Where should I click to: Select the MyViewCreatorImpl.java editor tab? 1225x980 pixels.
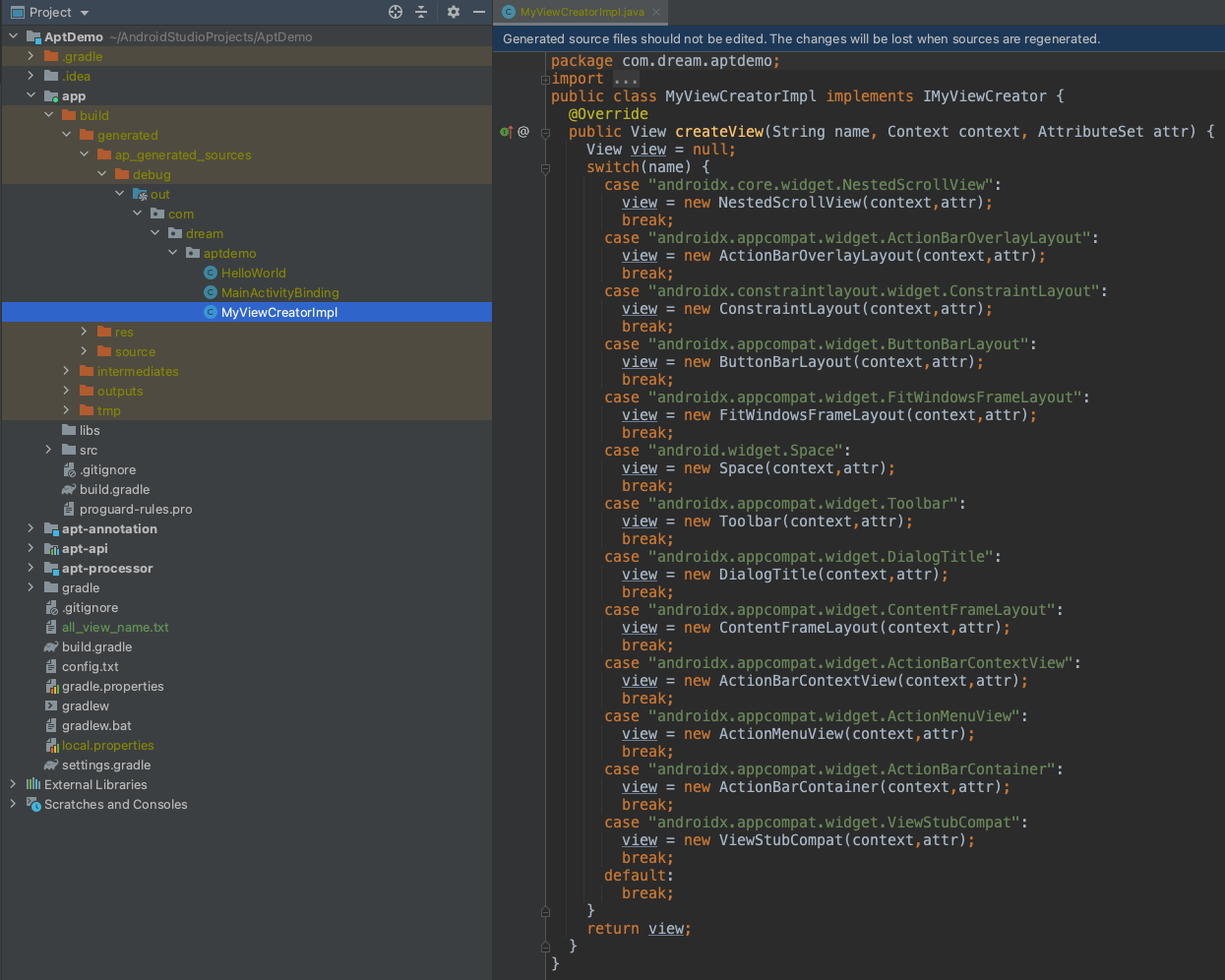coord(582,12)
